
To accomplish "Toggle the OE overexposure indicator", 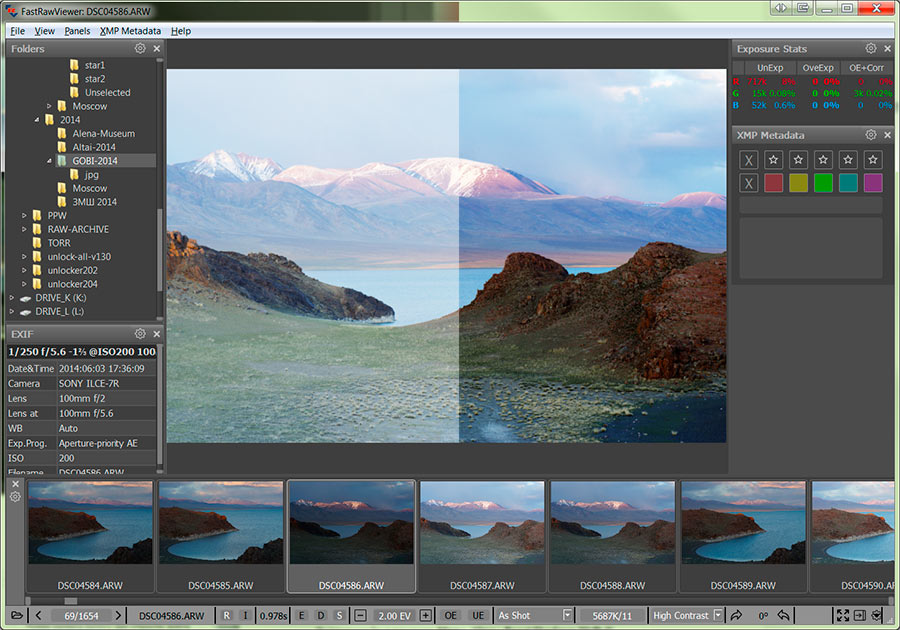I will 451,615.
